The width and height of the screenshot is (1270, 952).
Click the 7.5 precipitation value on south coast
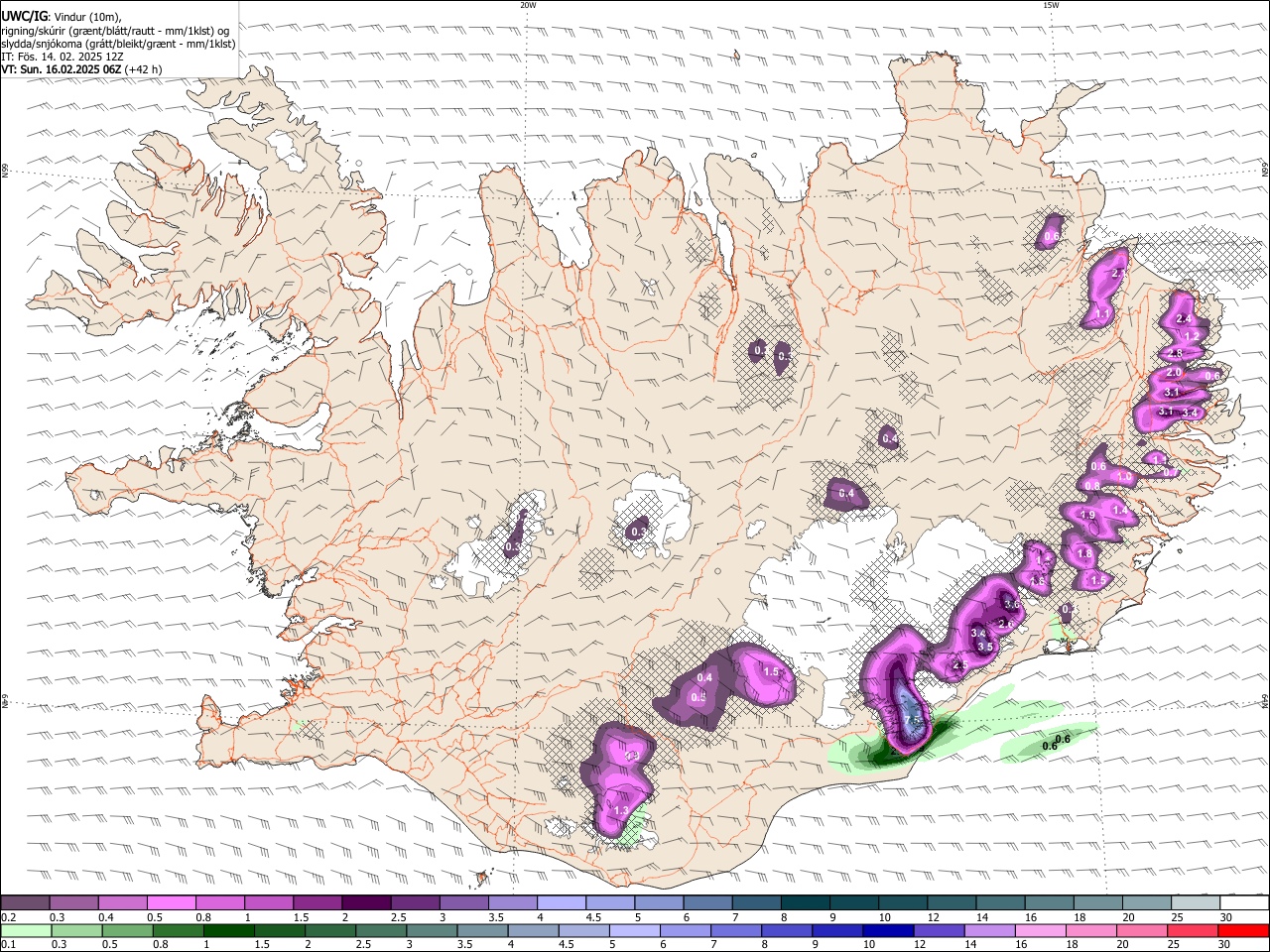click(914, 719)
